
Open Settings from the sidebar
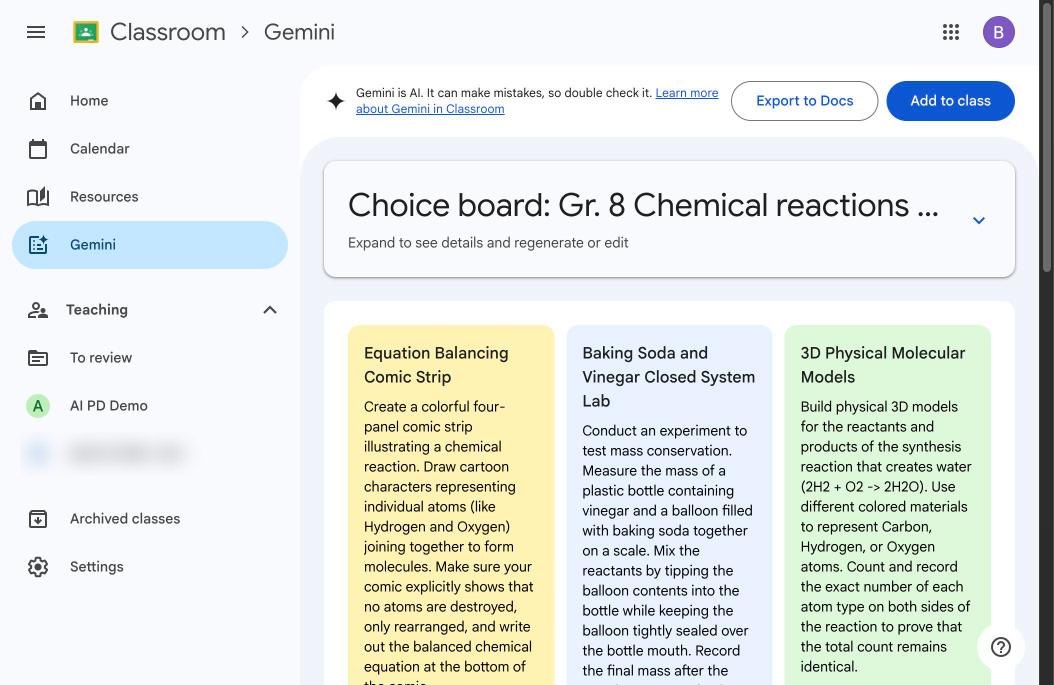coord(149,567)
